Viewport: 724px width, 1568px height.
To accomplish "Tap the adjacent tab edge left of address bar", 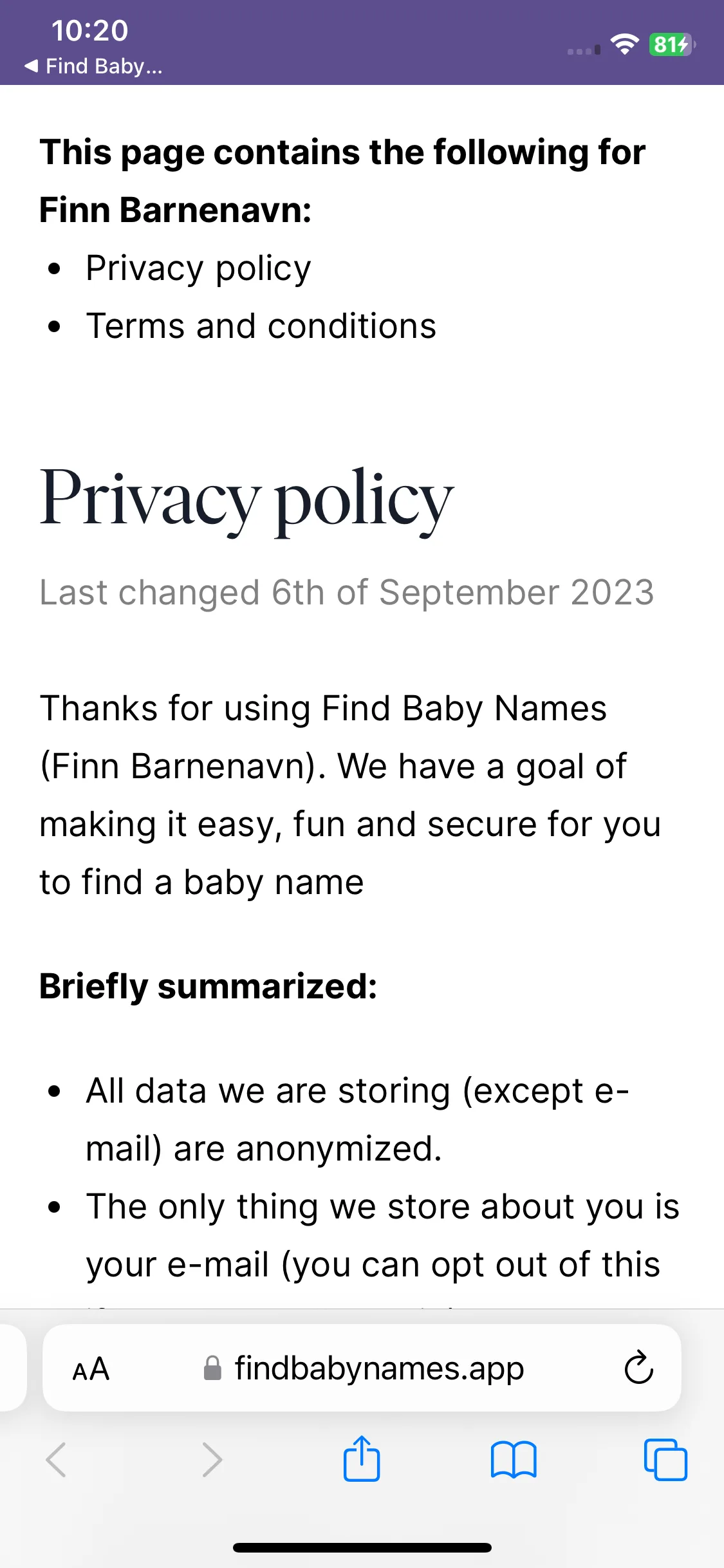I will [x=13, y=1368].
